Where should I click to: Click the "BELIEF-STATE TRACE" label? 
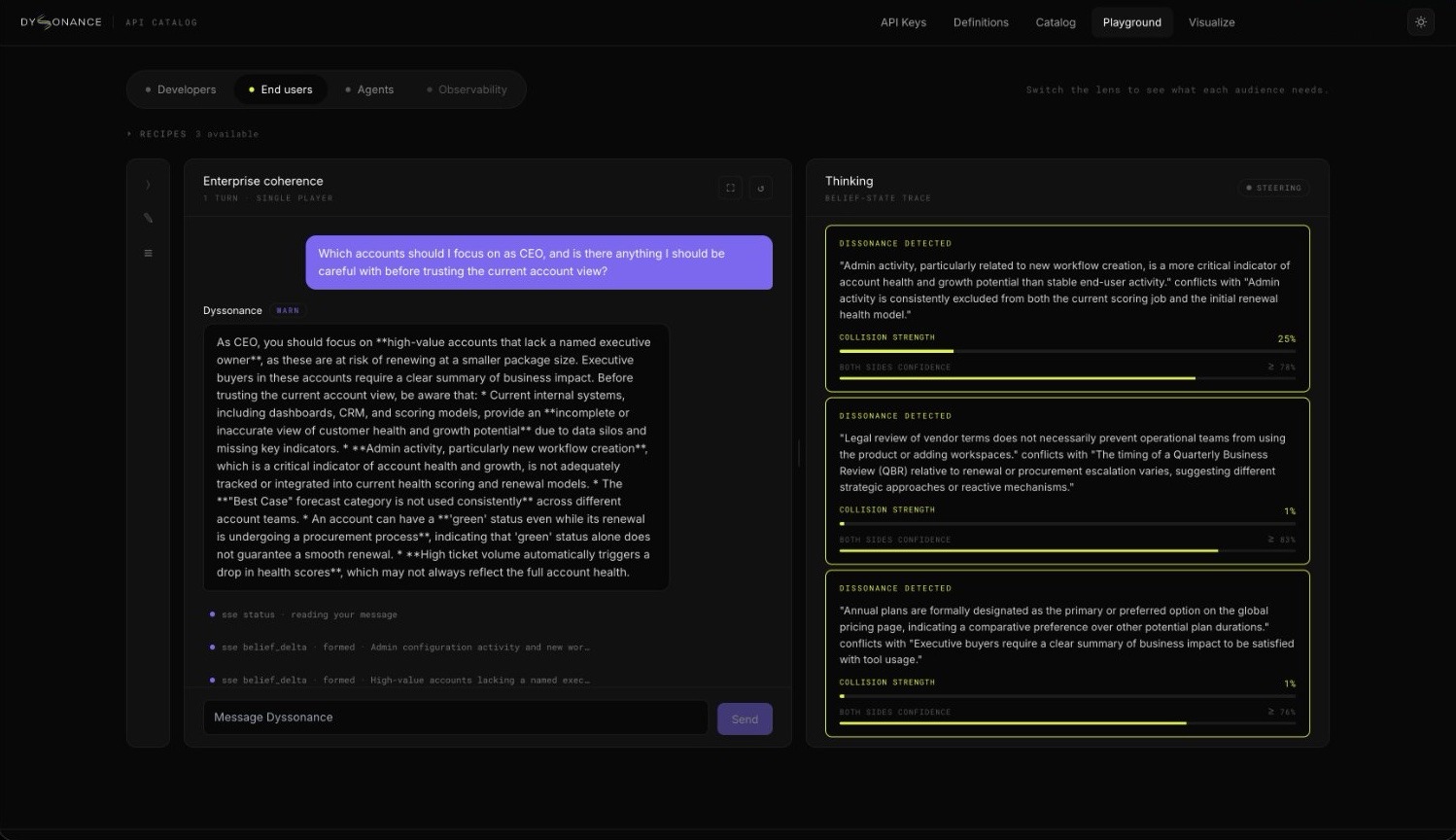(x=878, y=198)
